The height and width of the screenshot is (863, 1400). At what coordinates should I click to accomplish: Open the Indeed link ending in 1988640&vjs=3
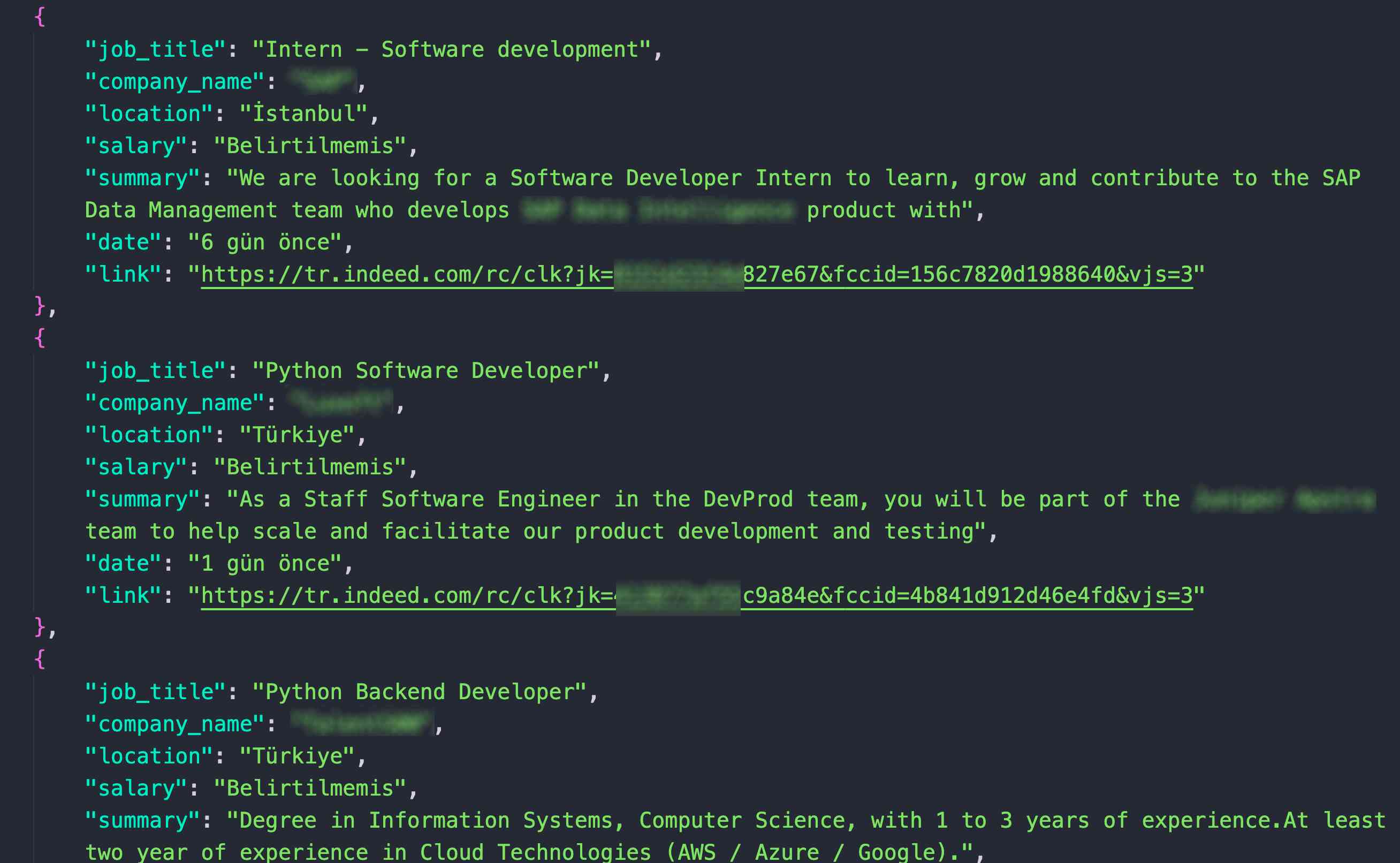970,275
